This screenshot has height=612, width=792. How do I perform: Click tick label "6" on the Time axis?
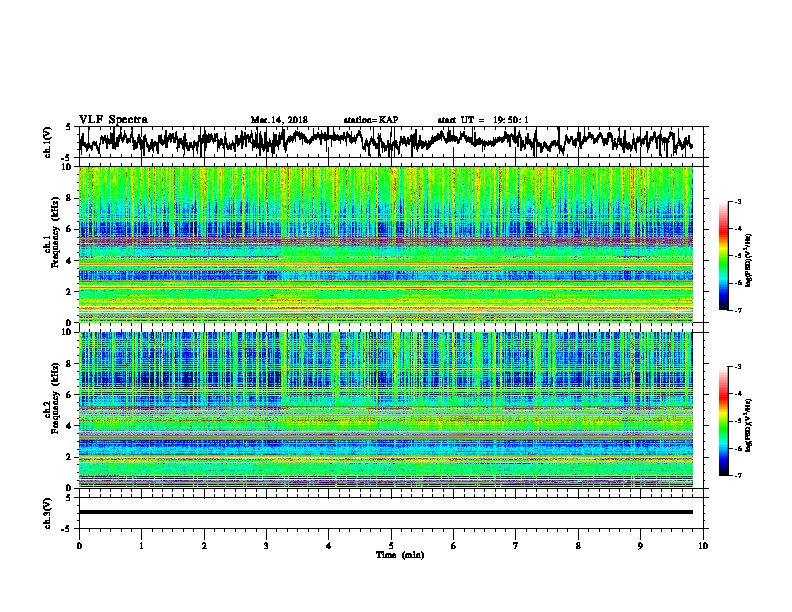coord(454,545)
